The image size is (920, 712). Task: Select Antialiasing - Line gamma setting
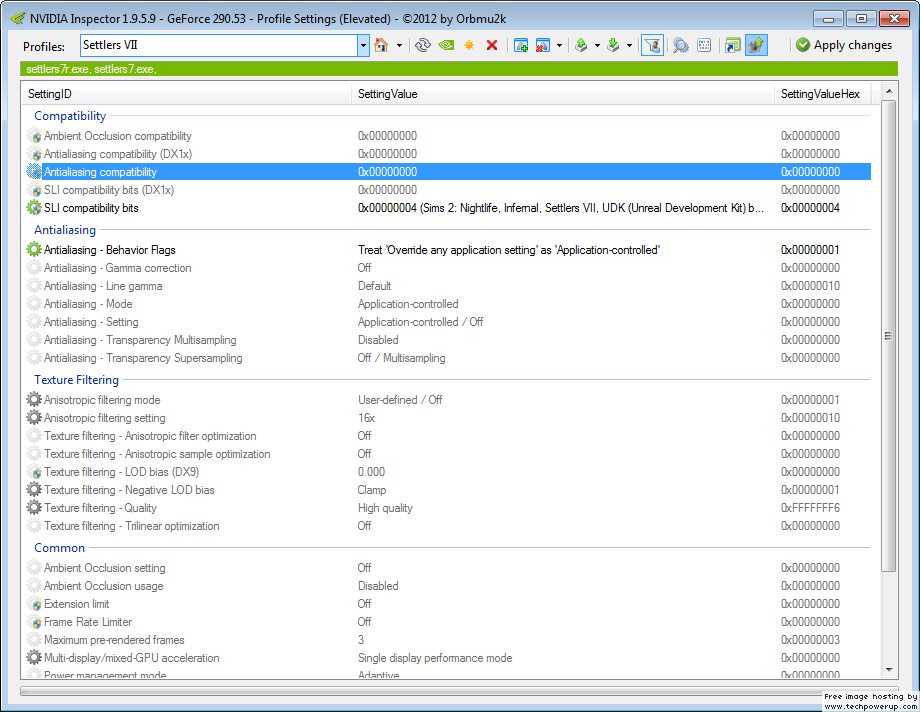point(447,286)
